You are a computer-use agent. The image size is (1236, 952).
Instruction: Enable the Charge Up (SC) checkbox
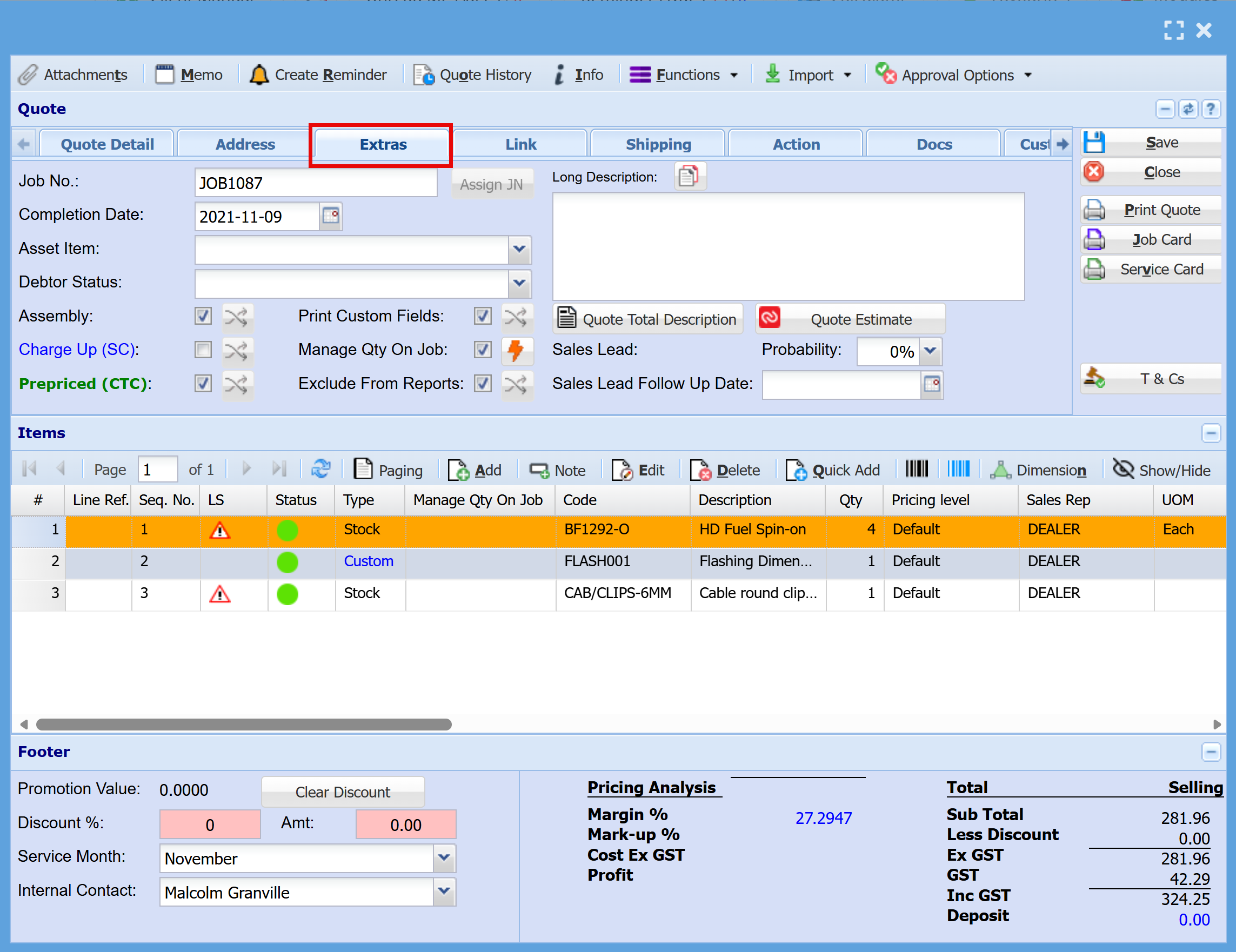tap(203, 350)
